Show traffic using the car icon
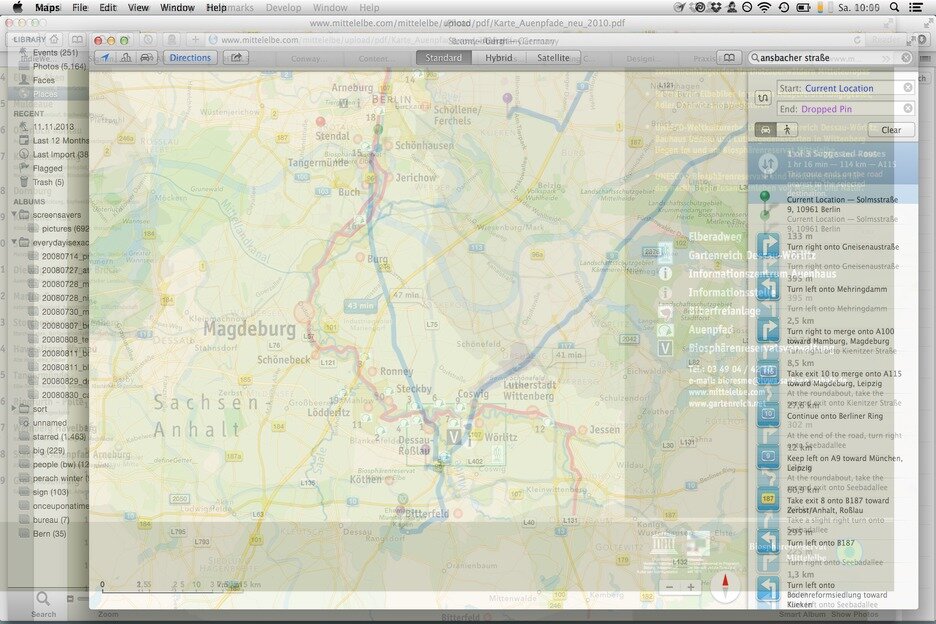Screen dimensions: 936x624 (146, 58)
